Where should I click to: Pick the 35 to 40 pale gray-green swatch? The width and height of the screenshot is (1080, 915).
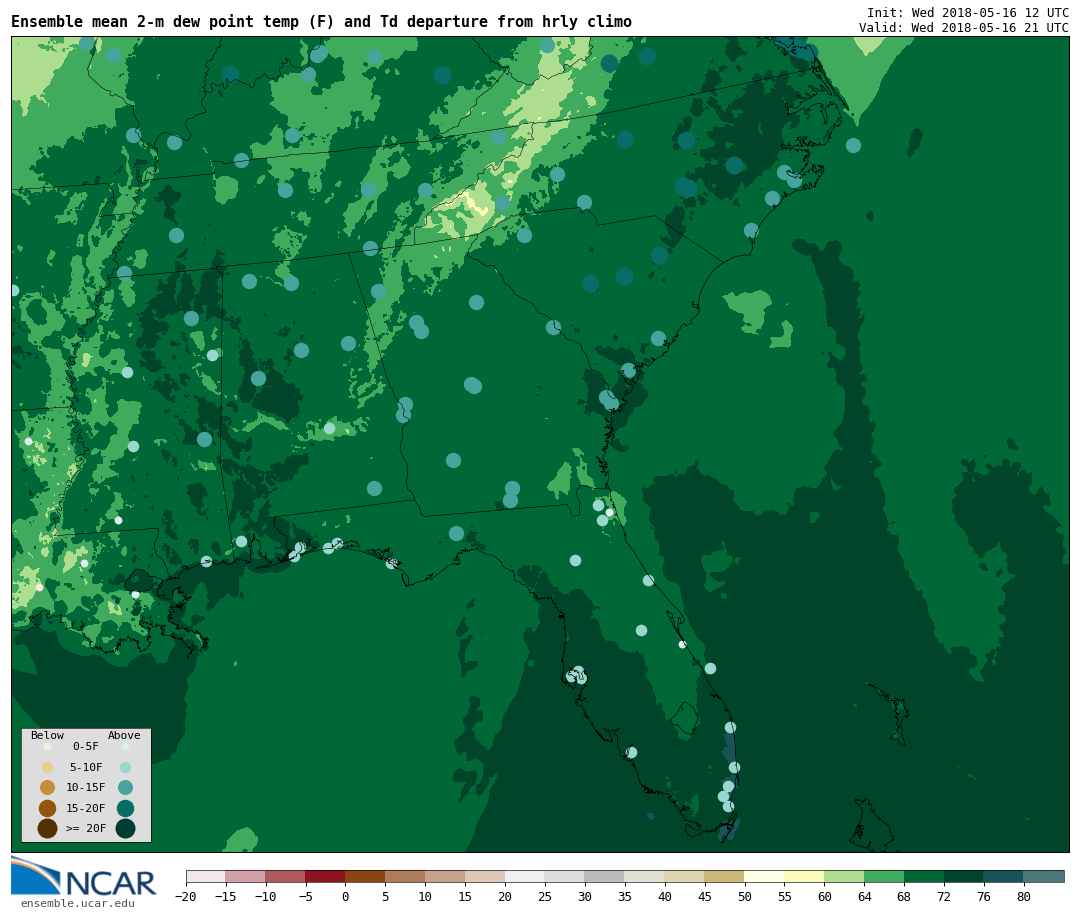point(645,876)
